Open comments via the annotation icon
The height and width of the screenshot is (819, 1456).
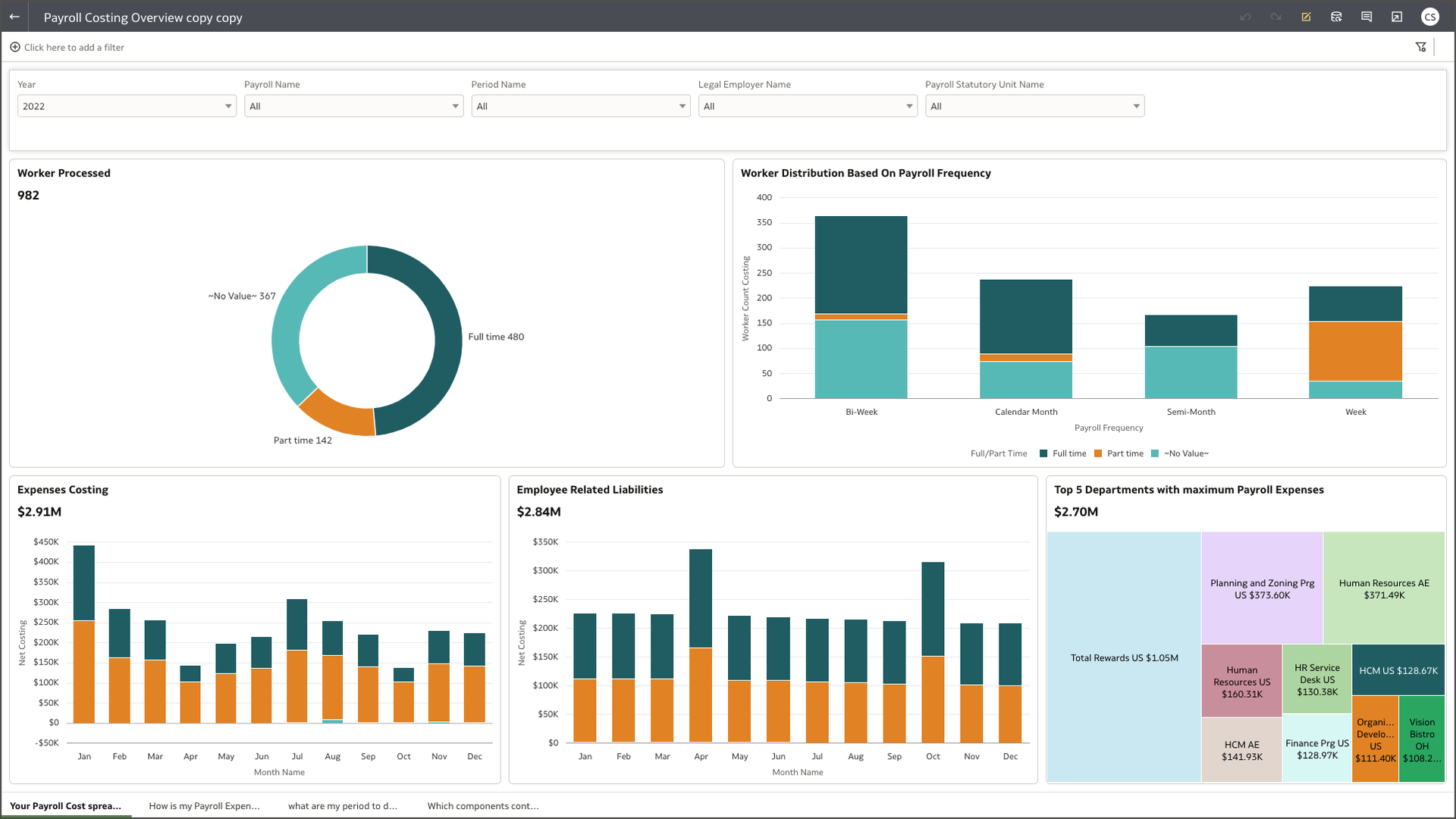(1367, 17)
